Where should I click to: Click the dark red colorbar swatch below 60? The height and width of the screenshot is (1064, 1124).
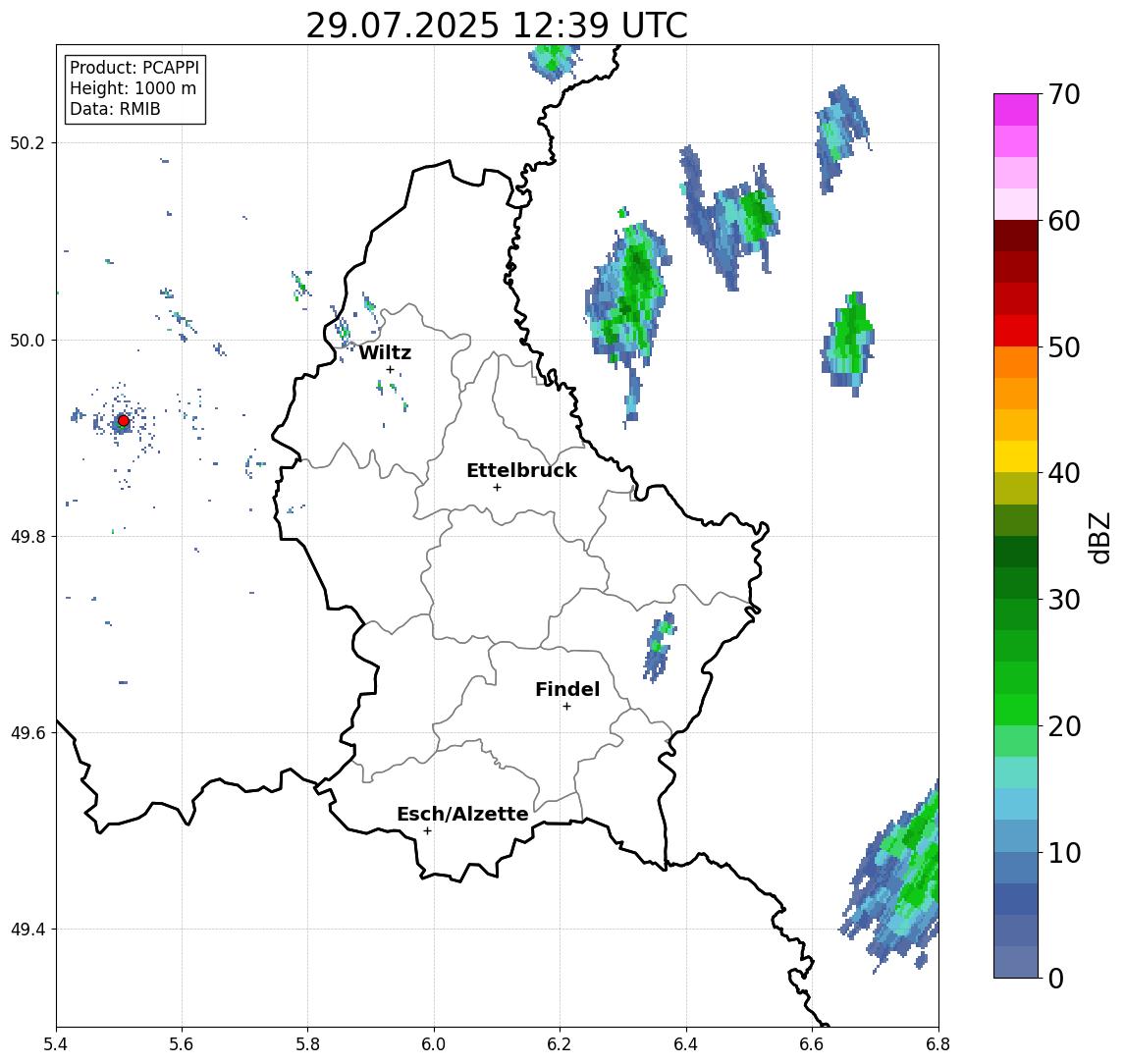pyautogui.click(x=1016, y=236)
